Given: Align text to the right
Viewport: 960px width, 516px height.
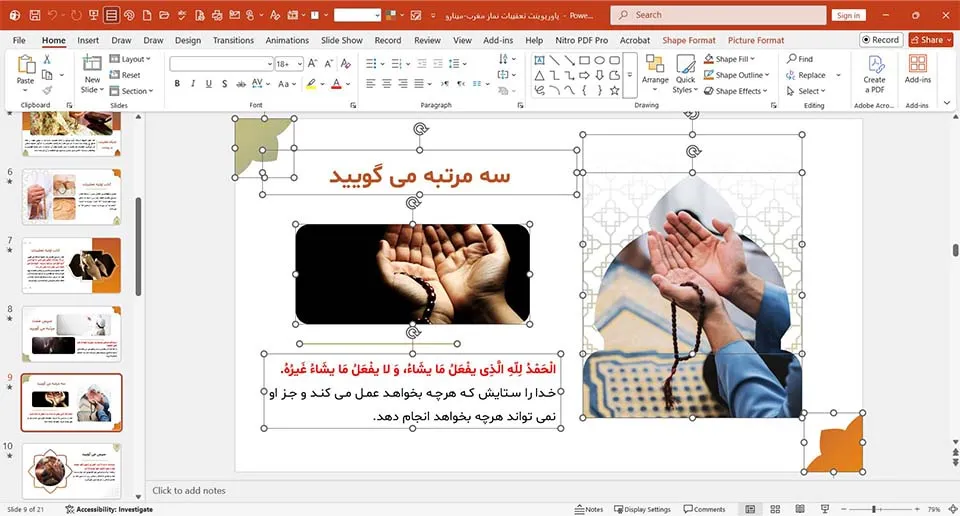Looking at the screenshot, I should click(403, 83).
